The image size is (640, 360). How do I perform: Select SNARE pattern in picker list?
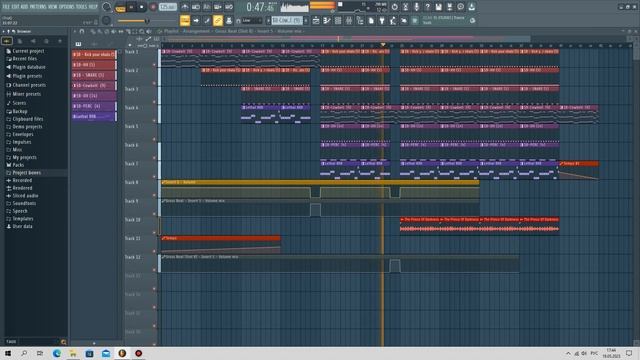(x=94, y=75)
